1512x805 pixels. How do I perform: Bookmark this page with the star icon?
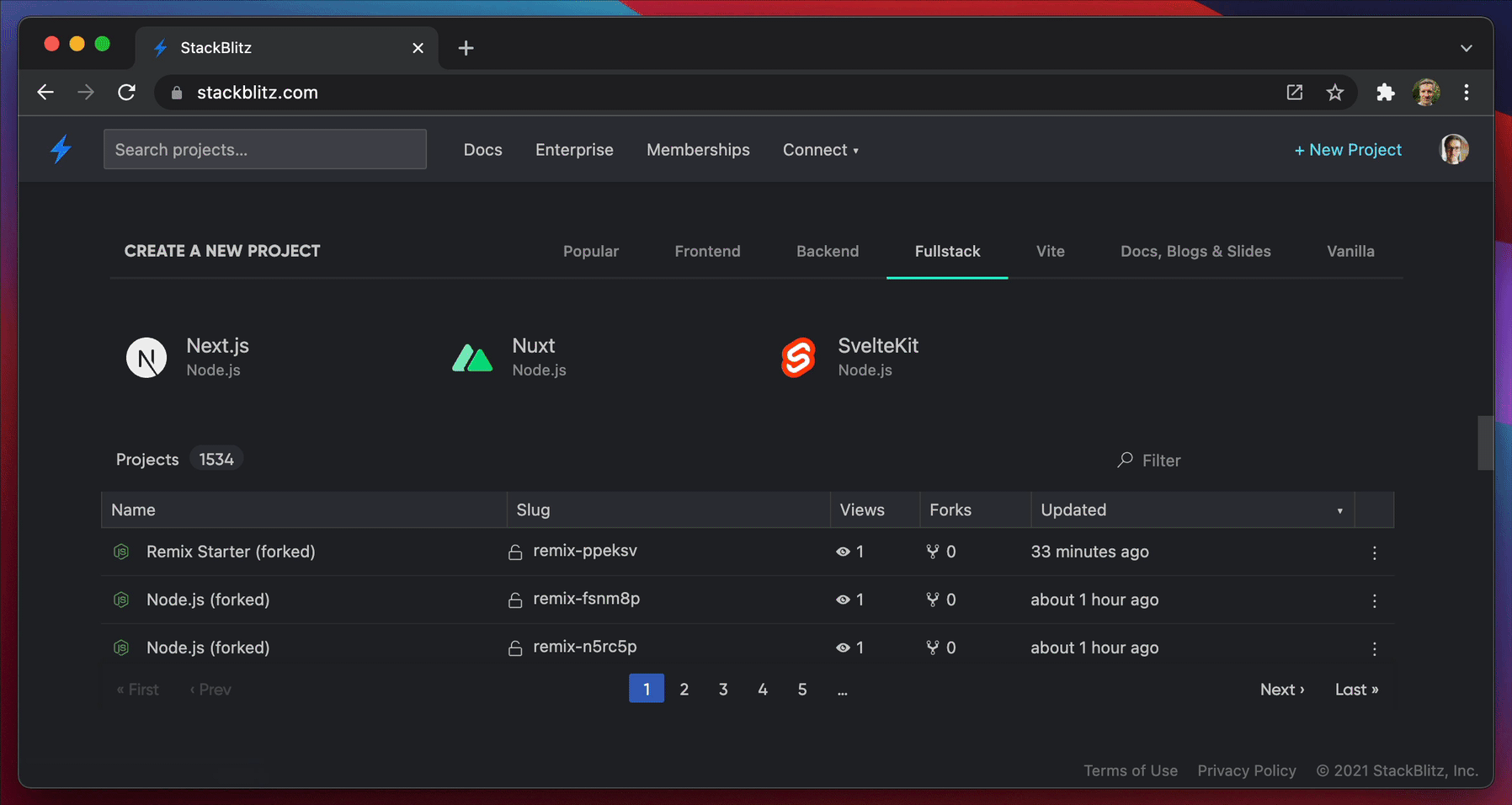tap(1335, 92)
